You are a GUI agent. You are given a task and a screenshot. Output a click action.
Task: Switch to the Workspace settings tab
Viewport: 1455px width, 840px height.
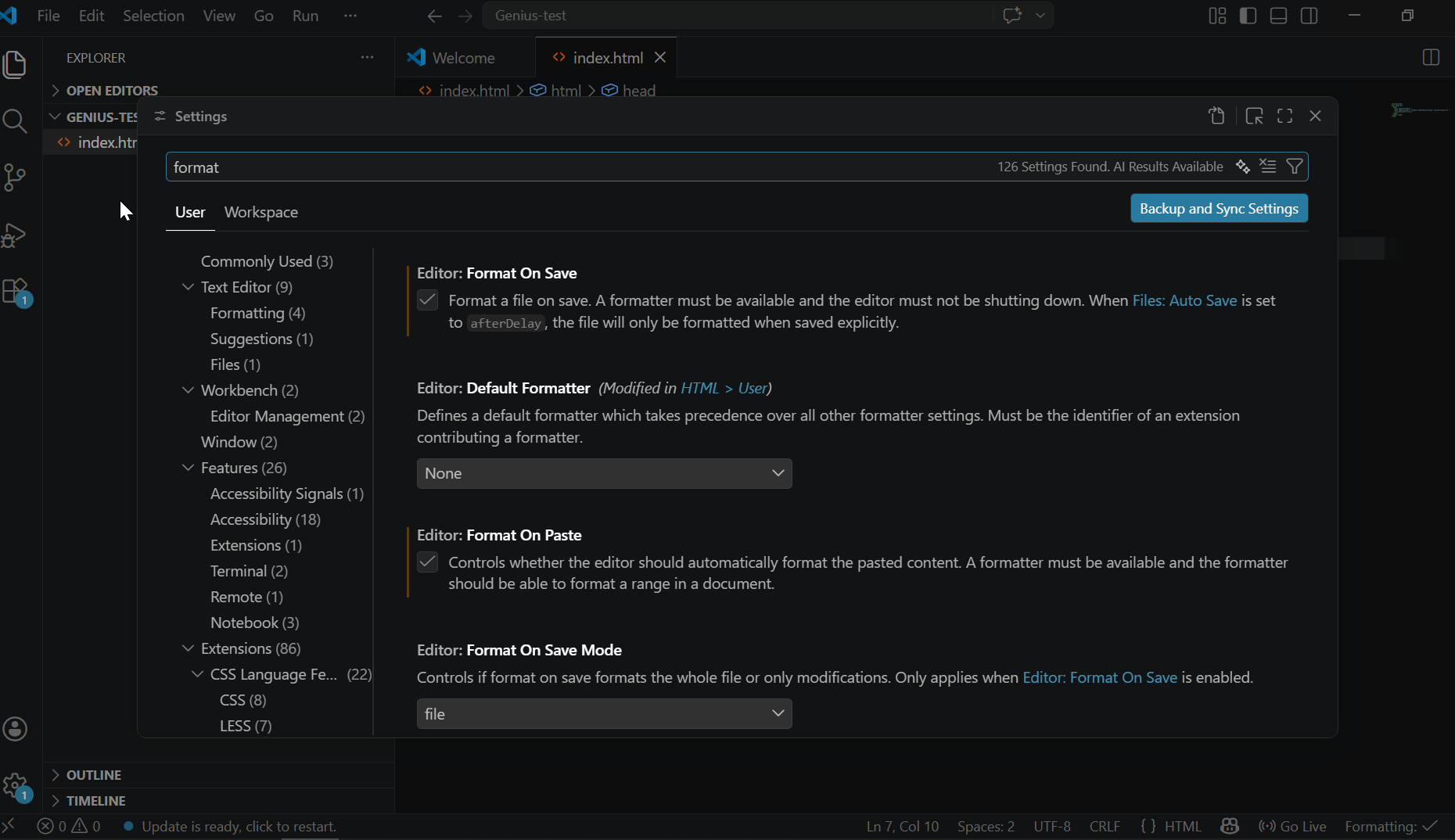(260, 212)
